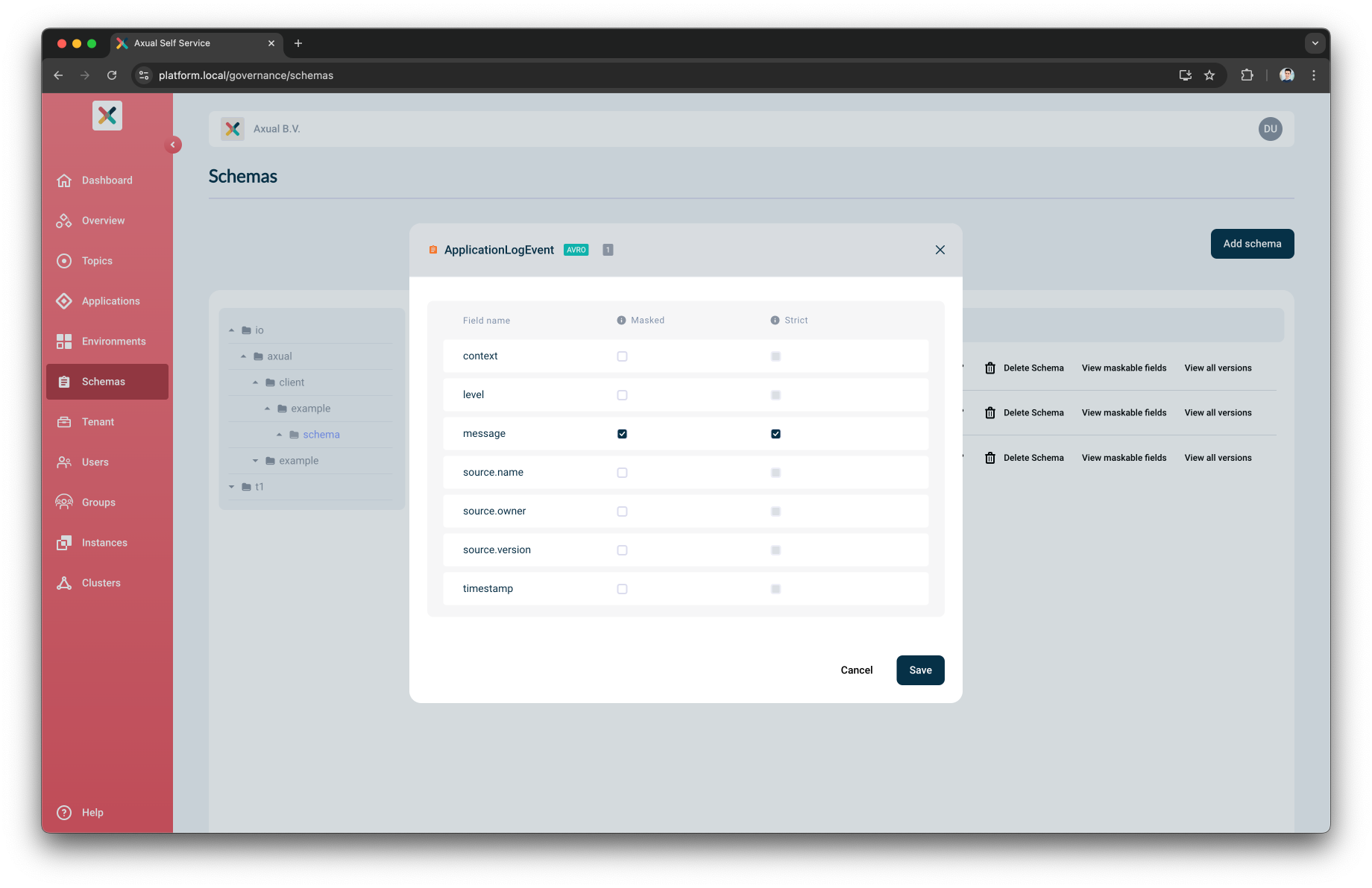The height and width of the screenshot is (888, 1372).
Task: Click the Save button
Action: click(920, 670)
